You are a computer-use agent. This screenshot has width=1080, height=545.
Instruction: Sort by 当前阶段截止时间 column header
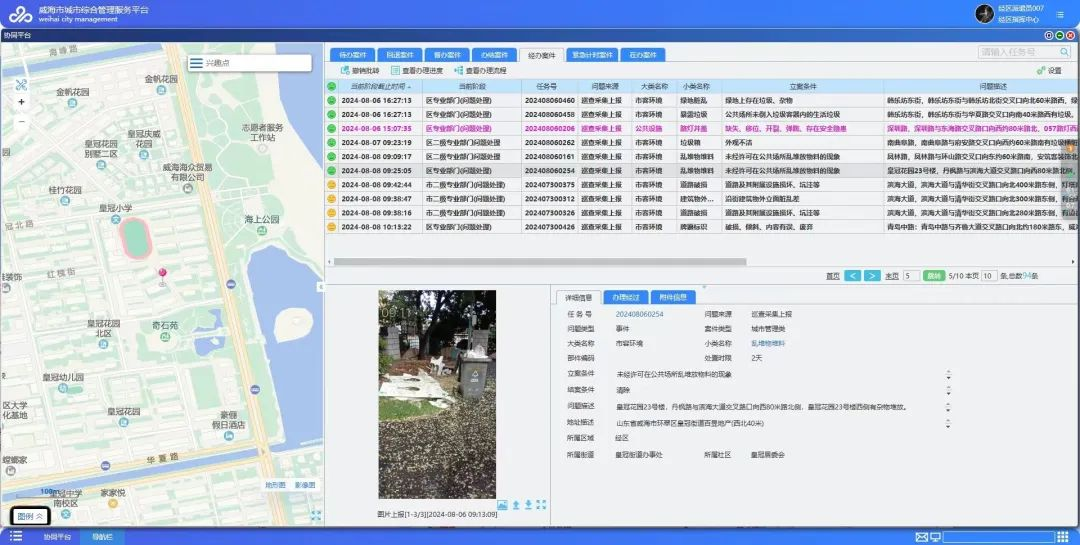(x=376, y=87)
